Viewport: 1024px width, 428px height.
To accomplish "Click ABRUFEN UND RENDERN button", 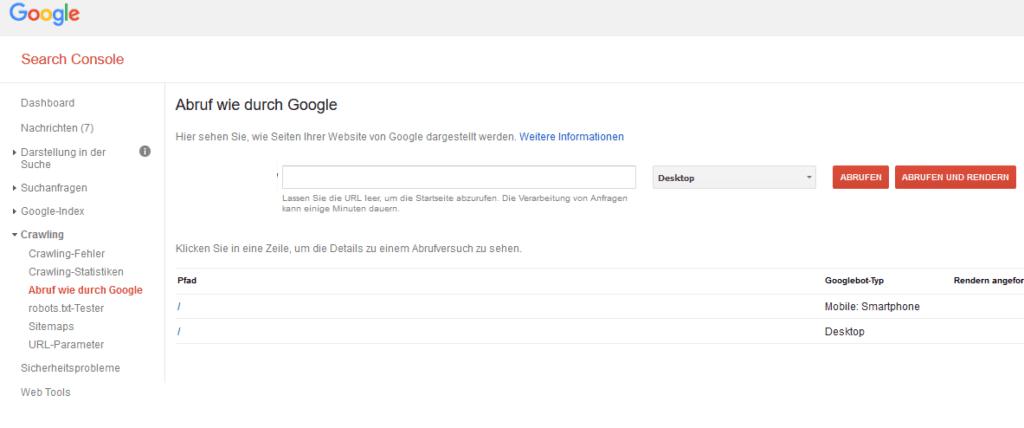I will pyautogui.click(x=955, y=177).
